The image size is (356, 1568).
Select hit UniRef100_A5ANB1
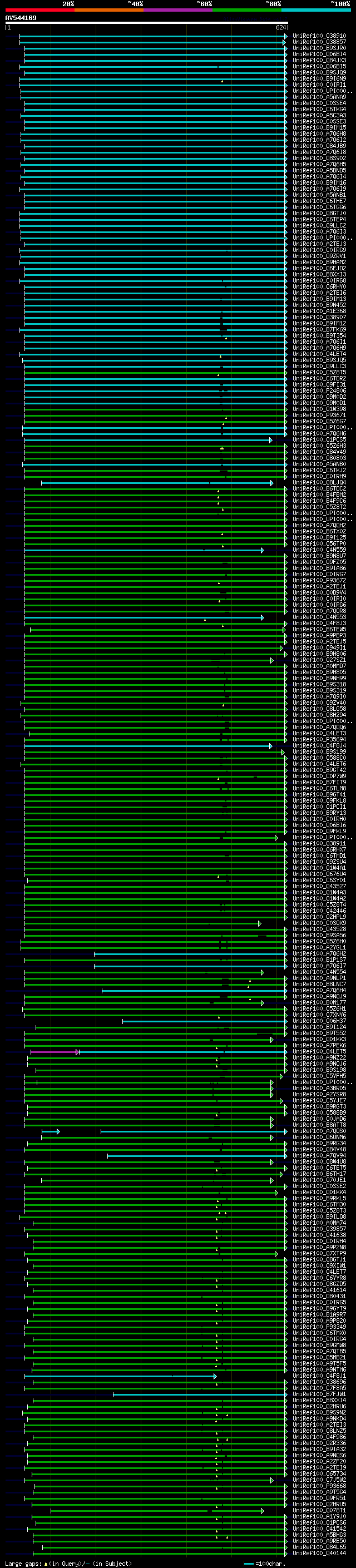coord(319,195)
